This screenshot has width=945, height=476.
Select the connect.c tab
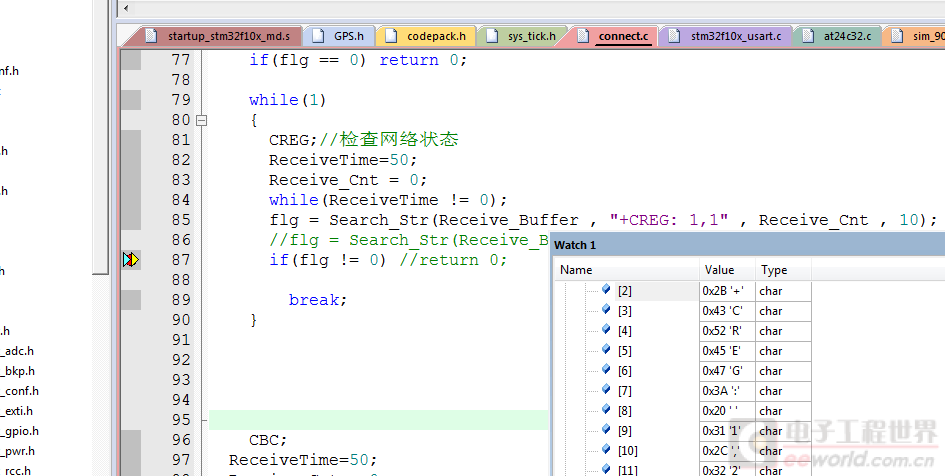(614, 36)
